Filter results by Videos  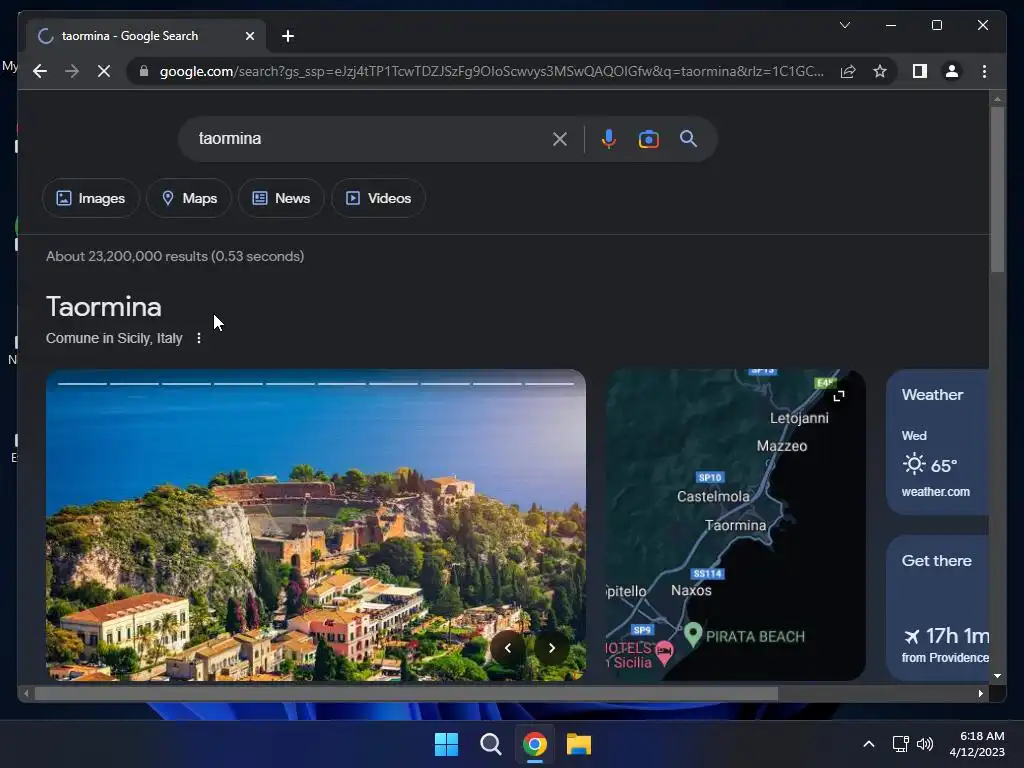click(x=378, y=198)
